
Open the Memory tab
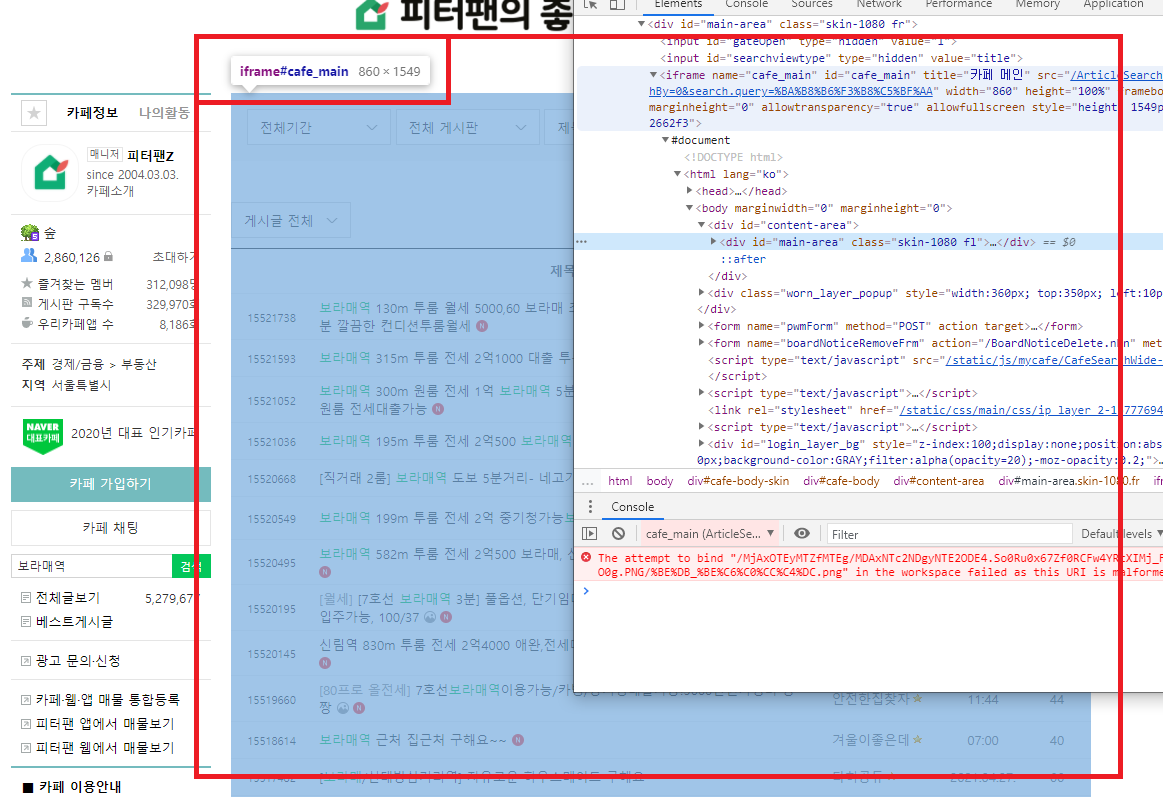[1038, 4]
